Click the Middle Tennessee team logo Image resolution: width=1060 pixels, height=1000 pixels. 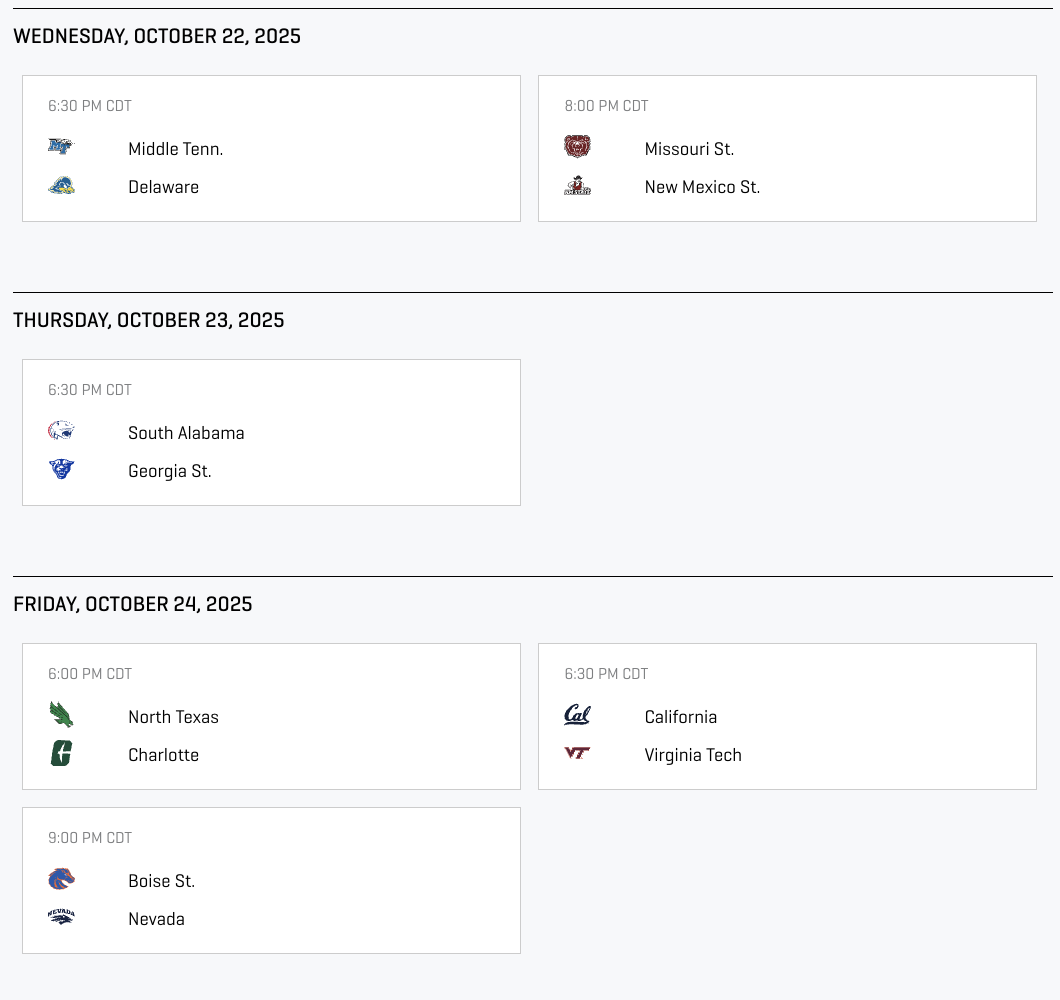click(61, 147)
